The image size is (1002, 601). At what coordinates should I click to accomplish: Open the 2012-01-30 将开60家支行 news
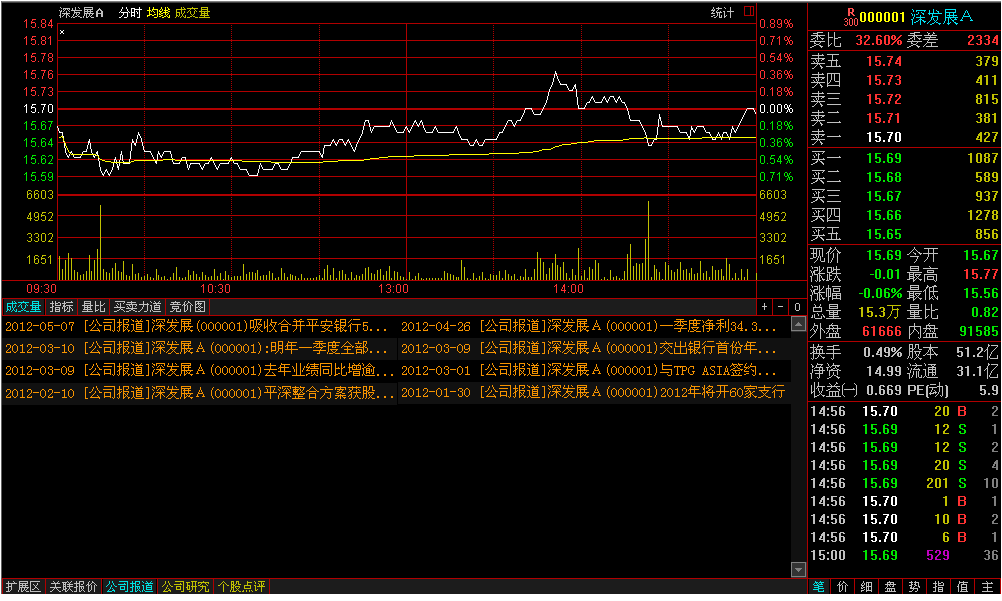(x=593, y=392)
